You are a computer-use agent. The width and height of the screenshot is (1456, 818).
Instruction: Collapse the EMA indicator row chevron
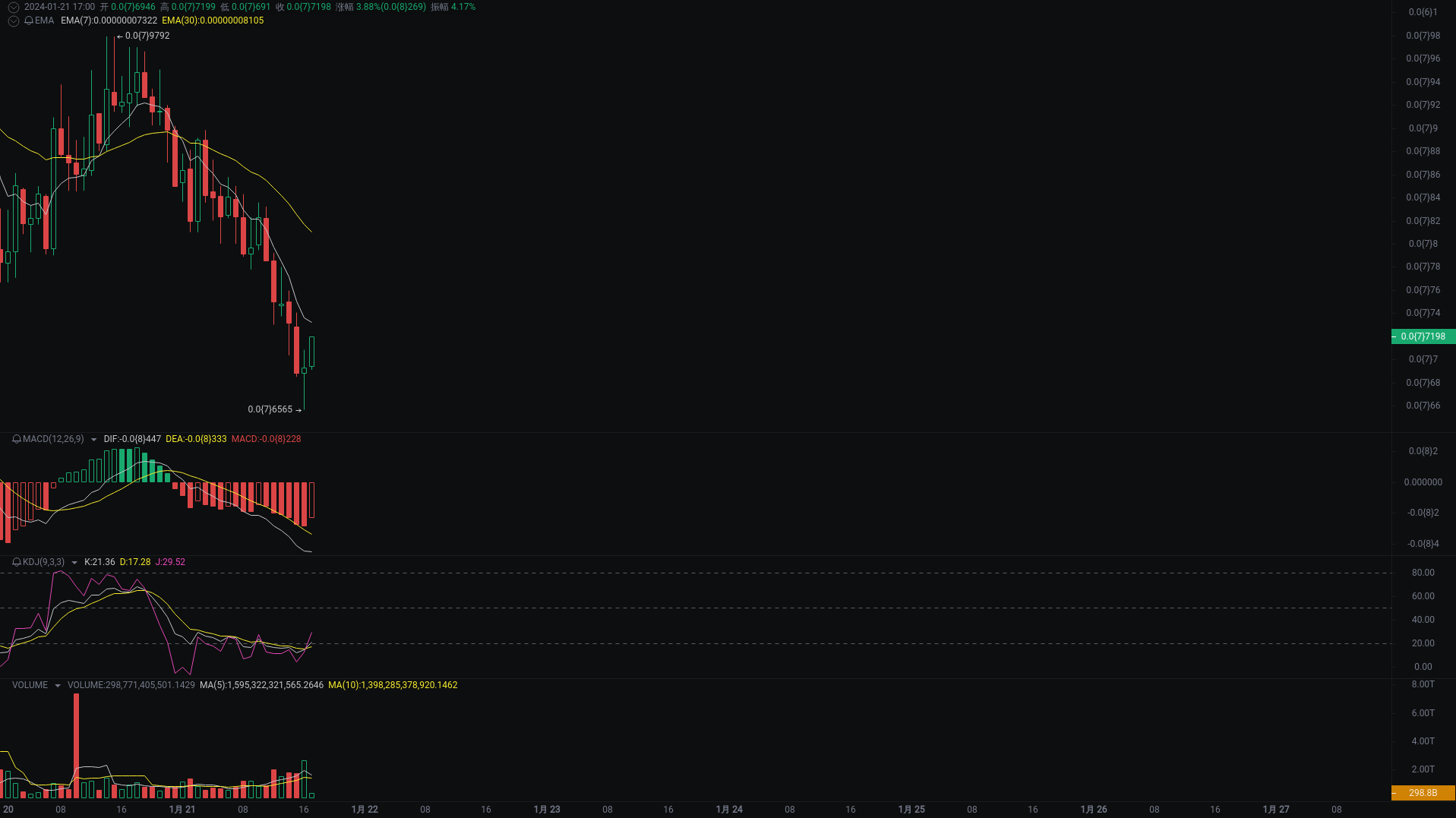pyautogui.click(x=13, y=21)
